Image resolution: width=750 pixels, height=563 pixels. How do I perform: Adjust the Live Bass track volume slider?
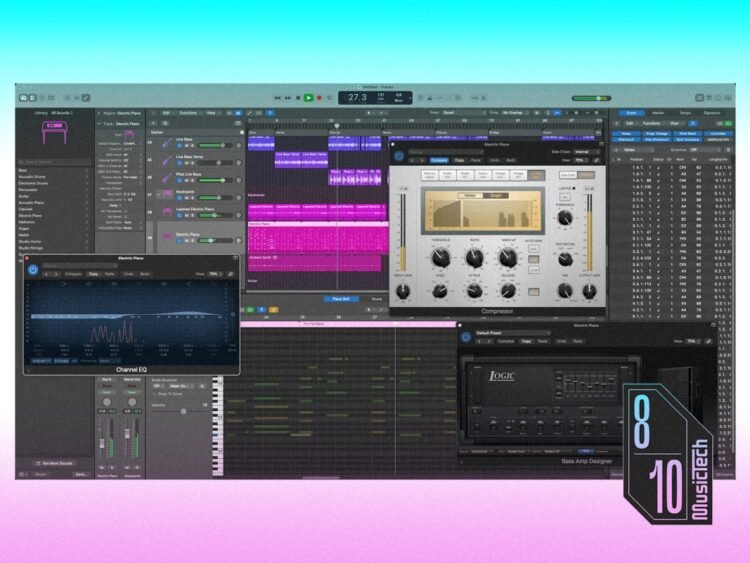click(215, 145)
